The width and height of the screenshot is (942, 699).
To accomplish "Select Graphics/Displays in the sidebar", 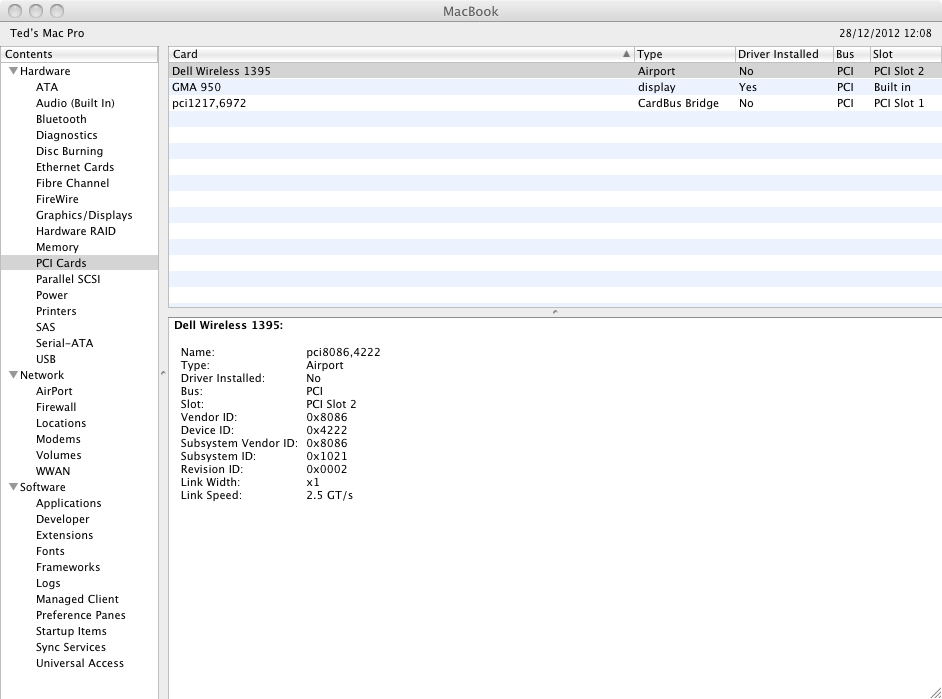I will (x=84, y=215).
